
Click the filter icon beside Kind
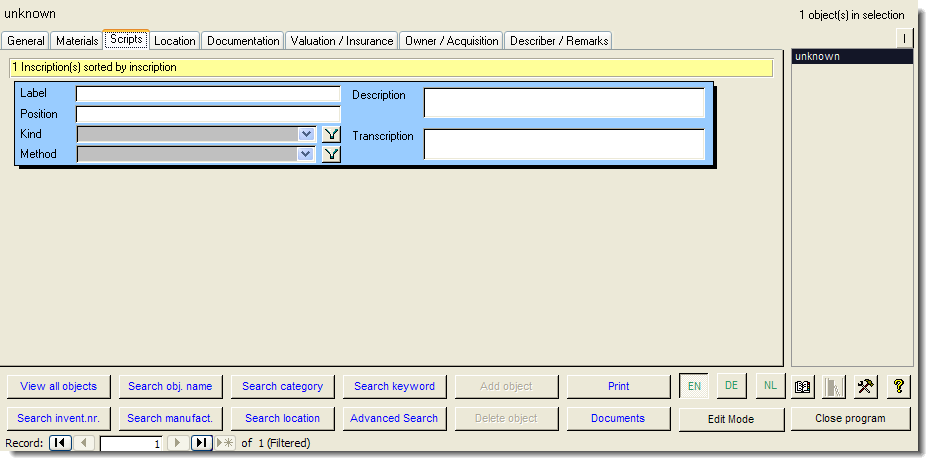click(331, 134)
